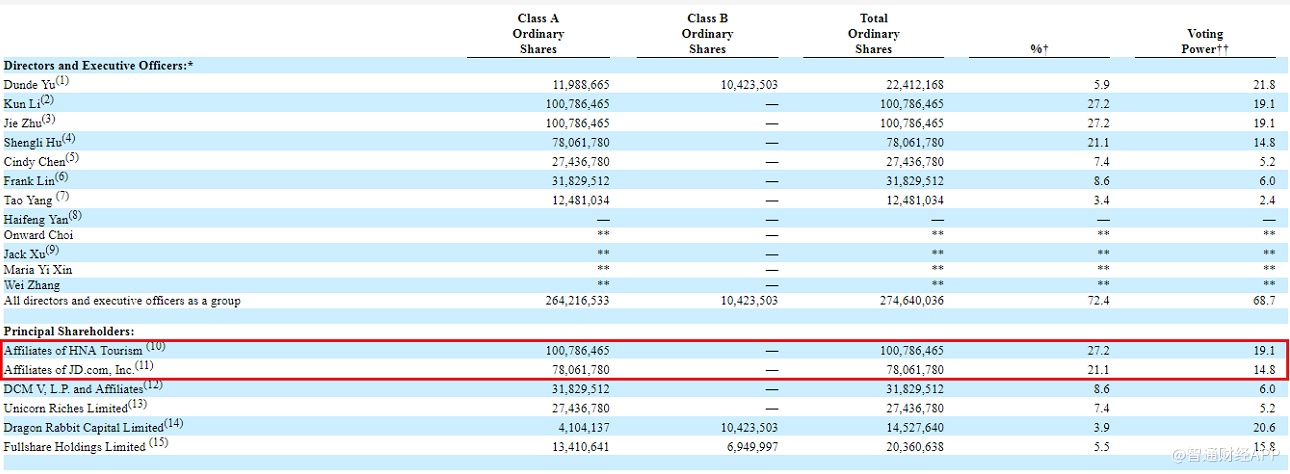
Task: Click the Fullshare Holdings Limited row label
Action: click(75, 447)
